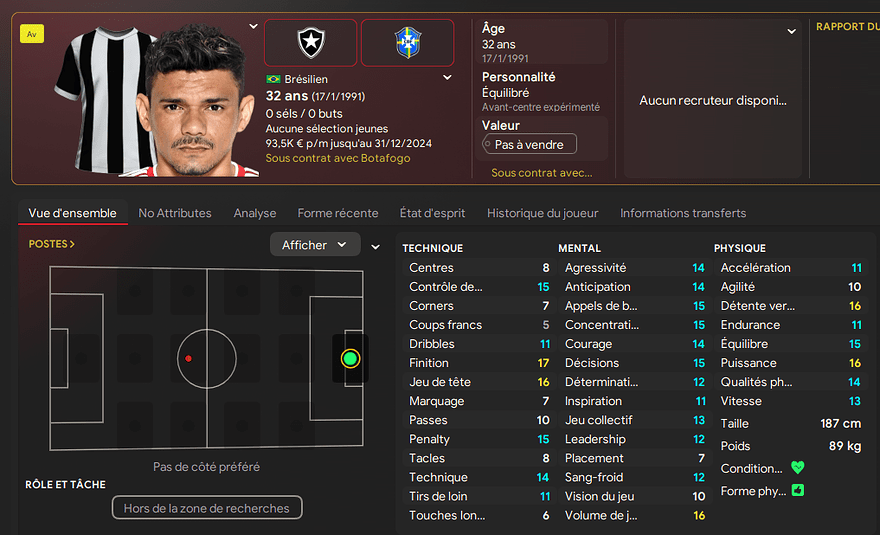The width and height of the screenshot is (880, 535).
Task: Click the Brazil national team crest
Action: [x=407, y=42]
